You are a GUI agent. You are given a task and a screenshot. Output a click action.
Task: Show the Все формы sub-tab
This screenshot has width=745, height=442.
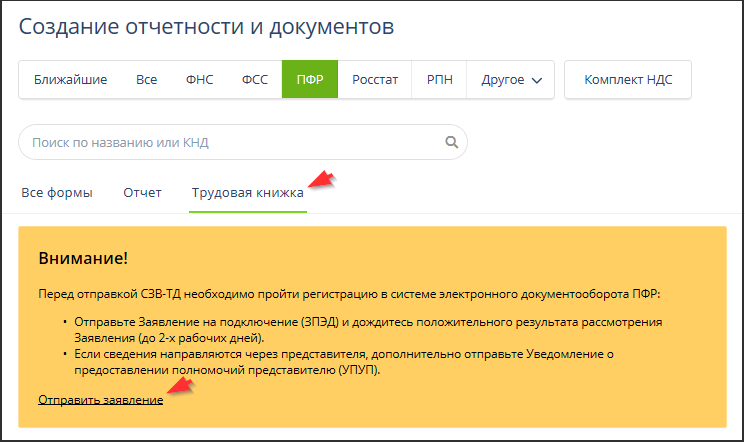(57, 193)
